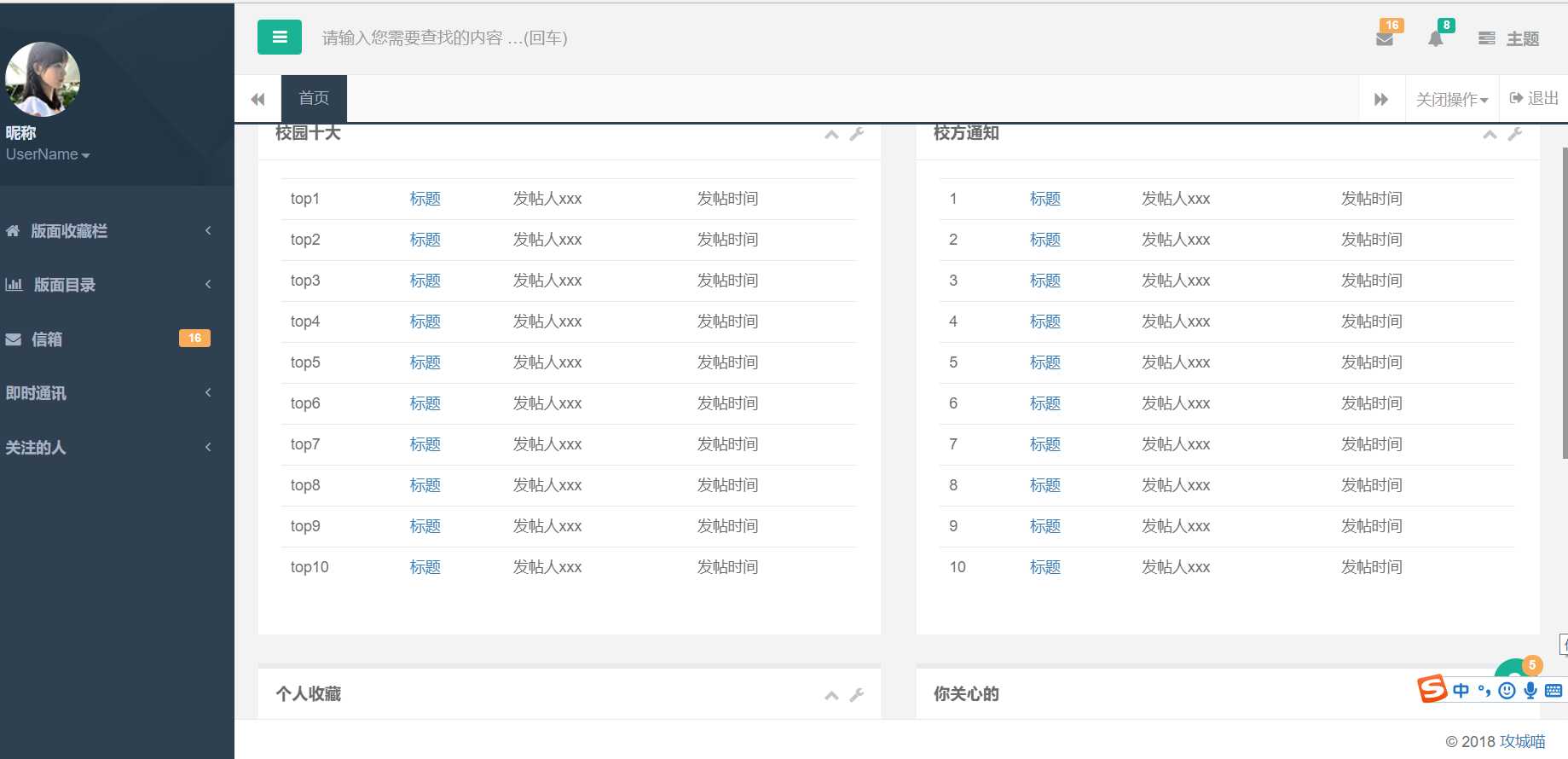The image size is (1568, 759).
Task: Expand 即时通讯 sidebar menu
Action: point(117,393)
